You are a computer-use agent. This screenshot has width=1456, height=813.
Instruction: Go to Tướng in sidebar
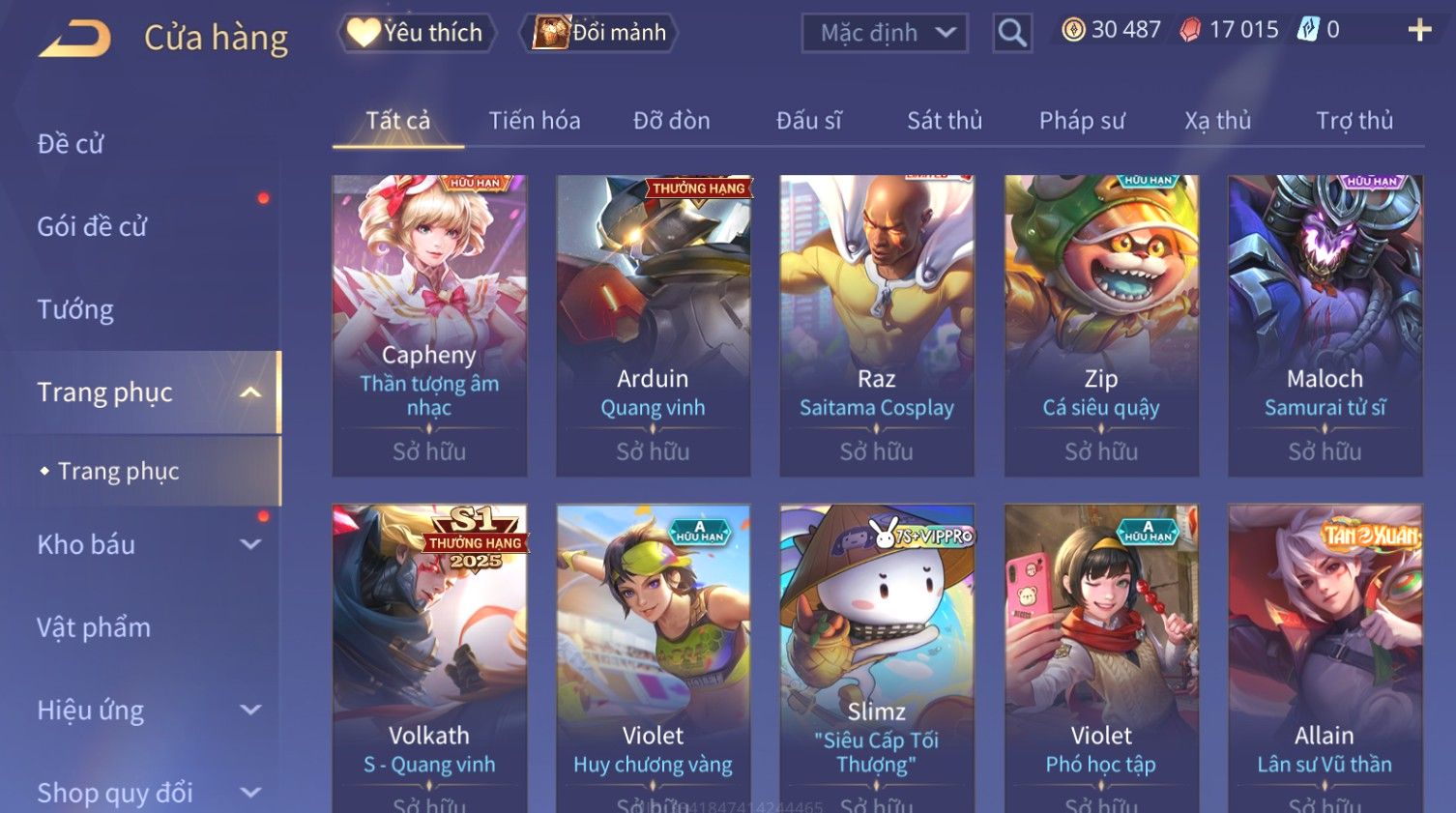[x=75, y=309]
